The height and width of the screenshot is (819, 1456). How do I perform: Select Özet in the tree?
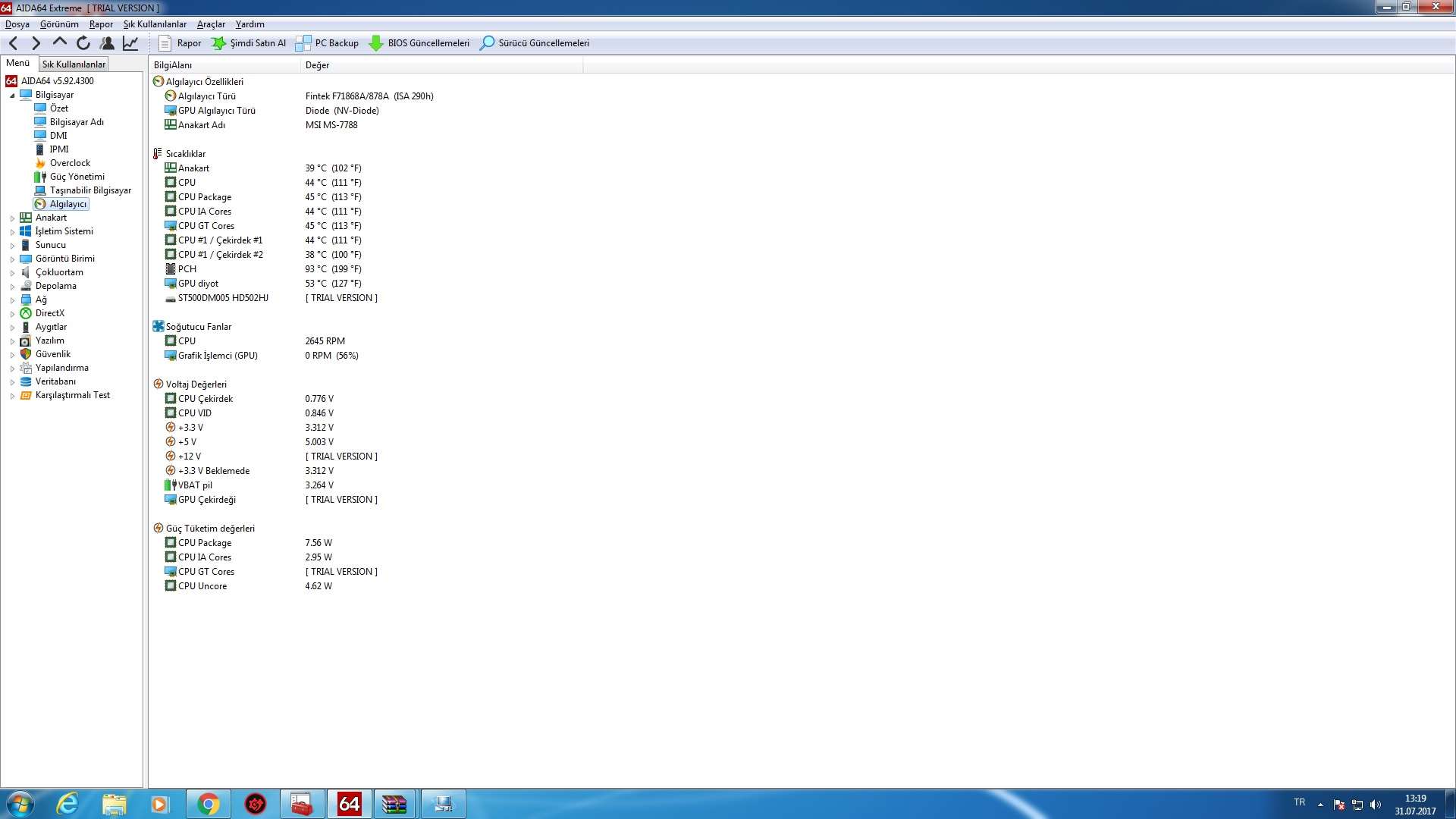(x=58, y=108)
